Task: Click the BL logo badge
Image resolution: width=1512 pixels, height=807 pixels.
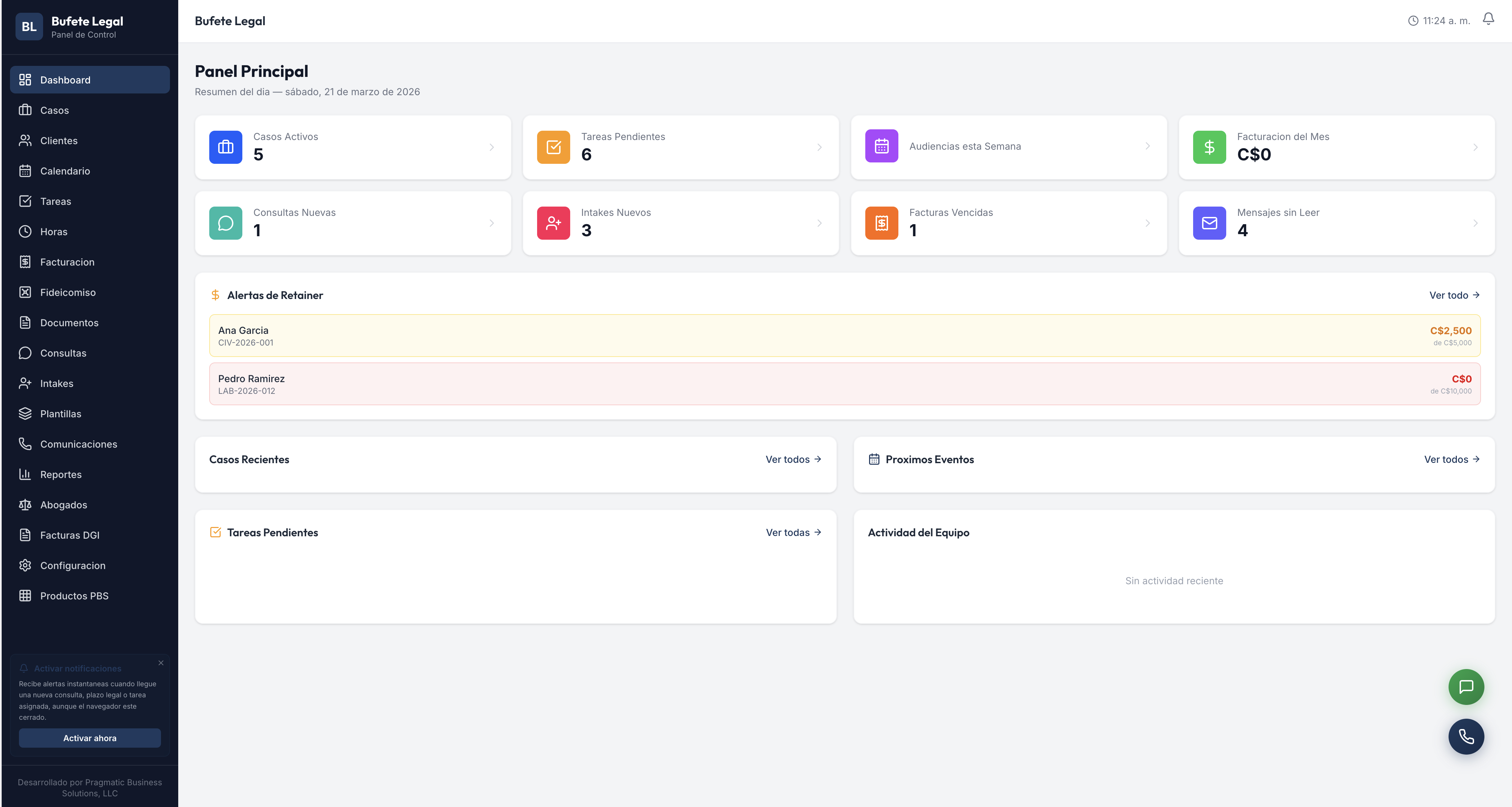Action: [x=29, y=27]
